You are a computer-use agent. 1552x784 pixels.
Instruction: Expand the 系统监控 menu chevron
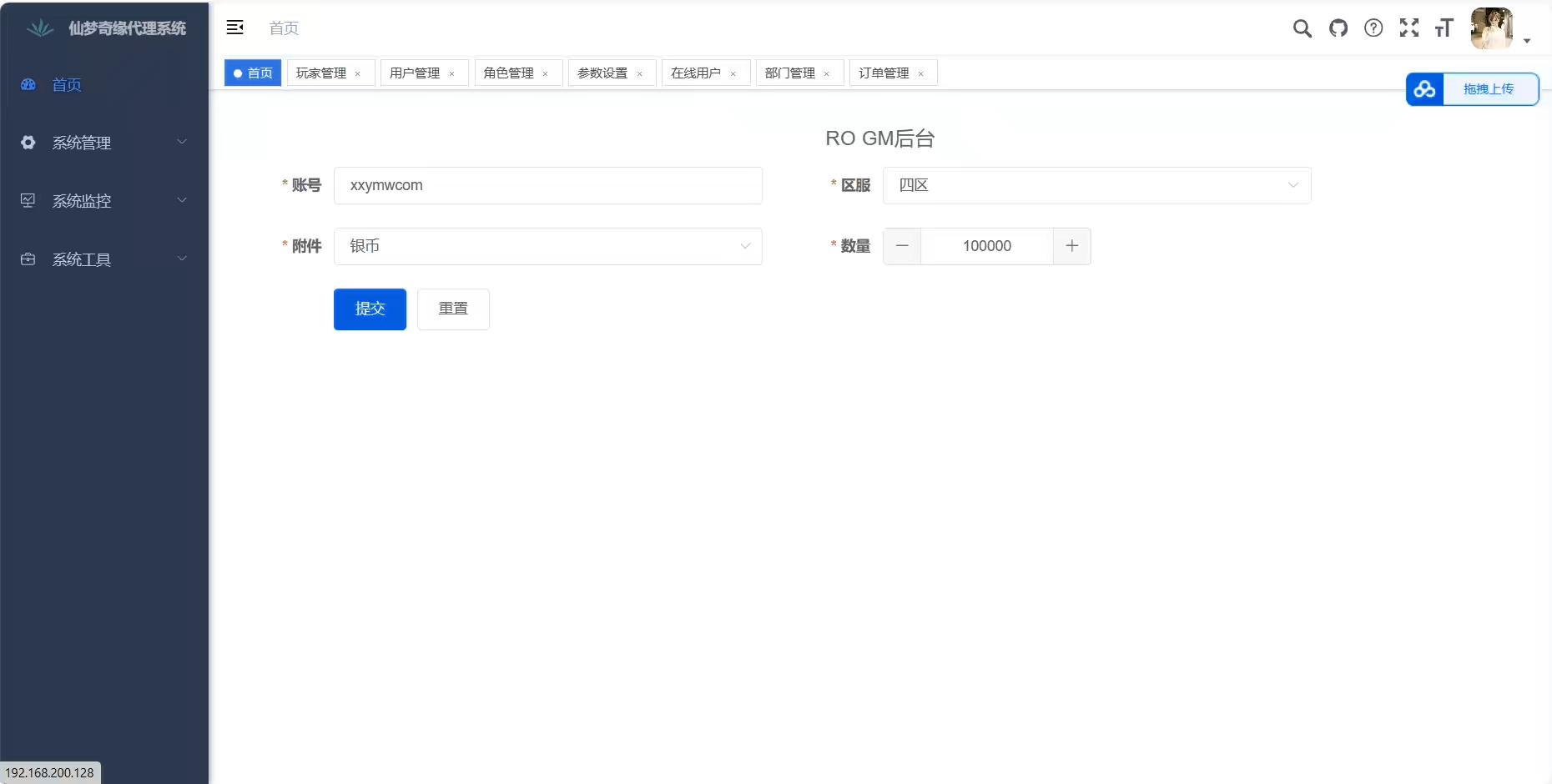coord(182,200)
